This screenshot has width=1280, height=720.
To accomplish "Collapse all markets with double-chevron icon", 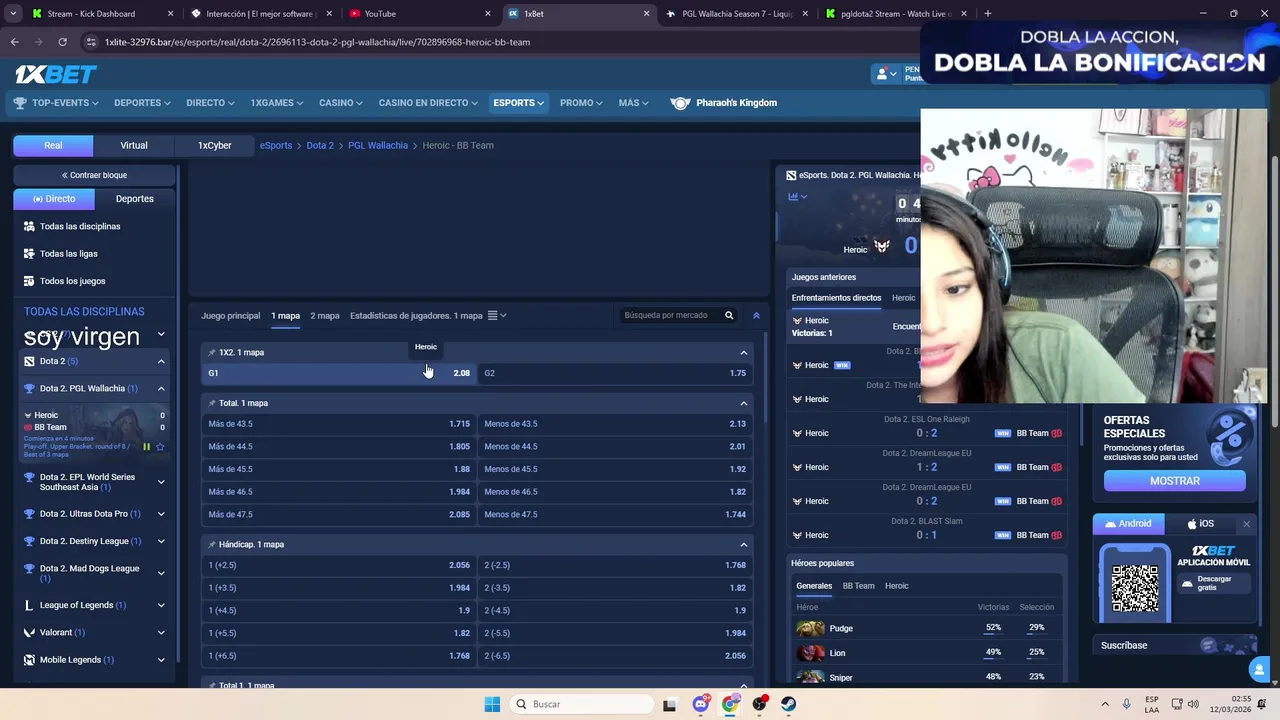I will point(756,315).
